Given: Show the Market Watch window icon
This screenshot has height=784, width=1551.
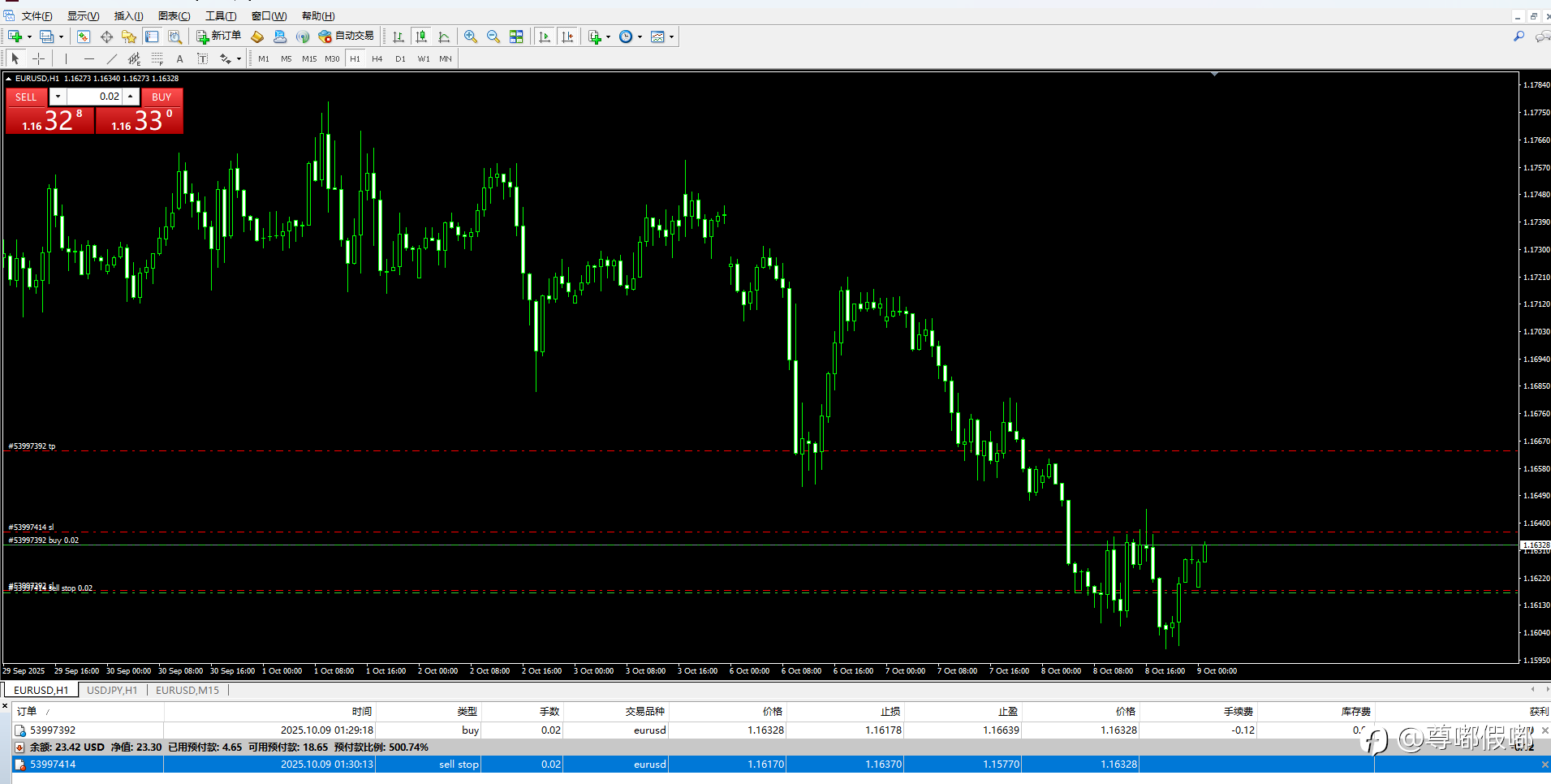Looking at the screenshot, I should point(84,37).
